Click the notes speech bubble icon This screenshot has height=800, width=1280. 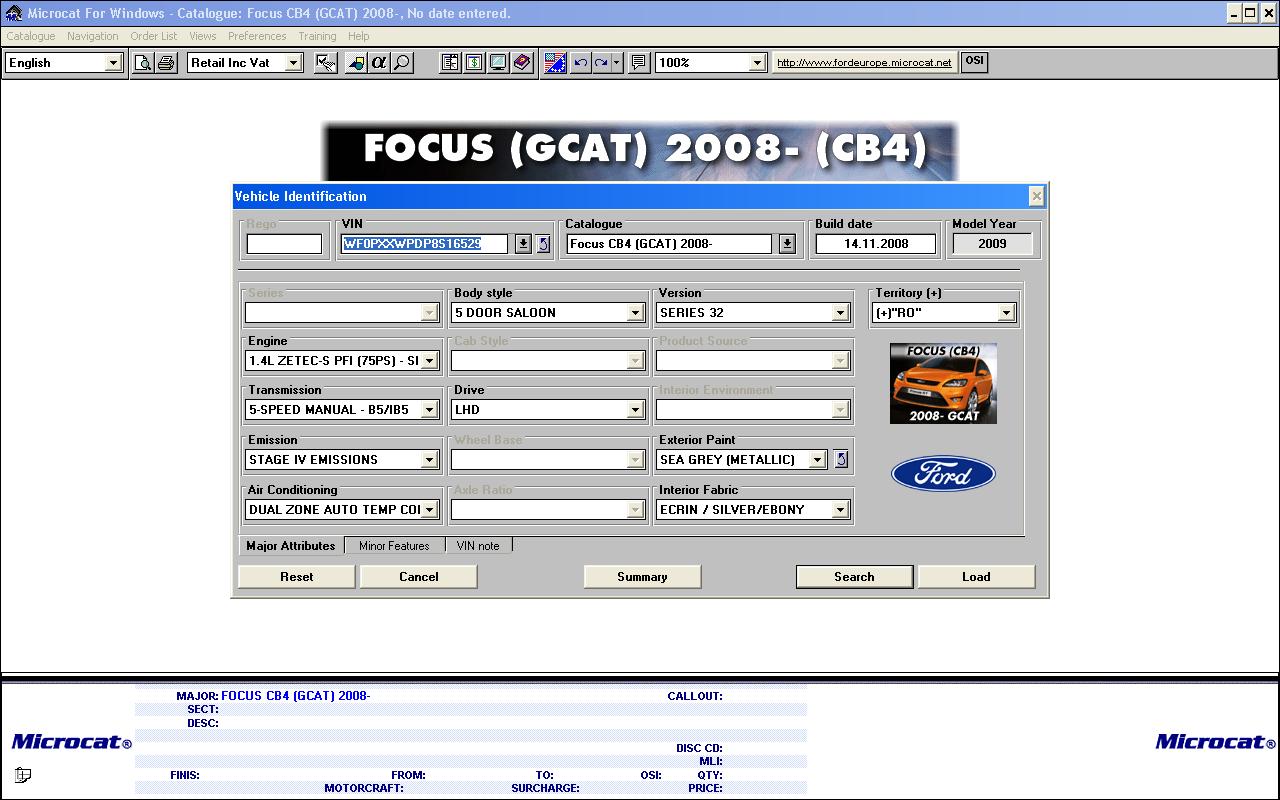coord(638,63)
